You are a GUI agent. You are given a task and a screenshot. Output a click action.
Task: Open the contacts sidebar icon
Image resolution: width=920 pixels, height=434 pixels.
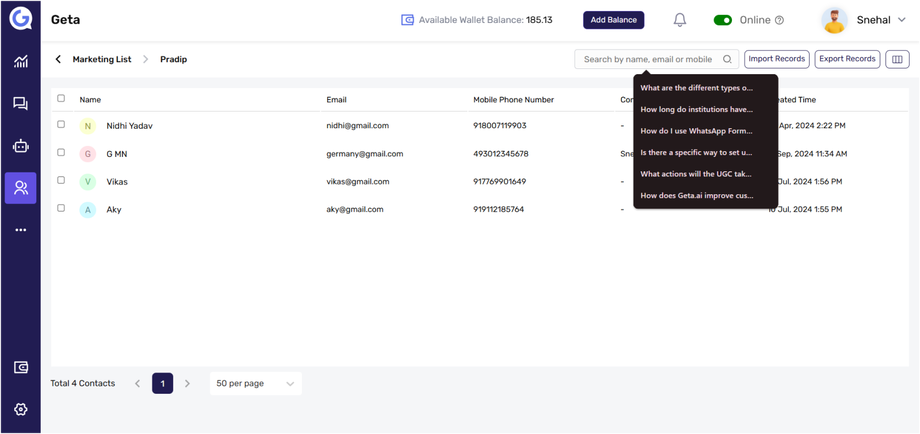coord(21,188)
